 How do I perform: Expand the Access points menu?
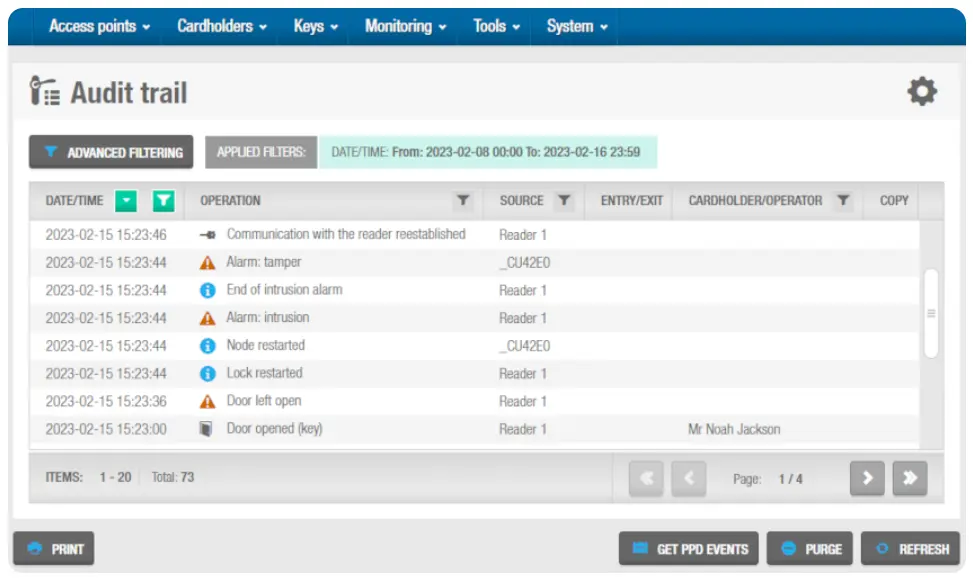click(x=99, y=27)
